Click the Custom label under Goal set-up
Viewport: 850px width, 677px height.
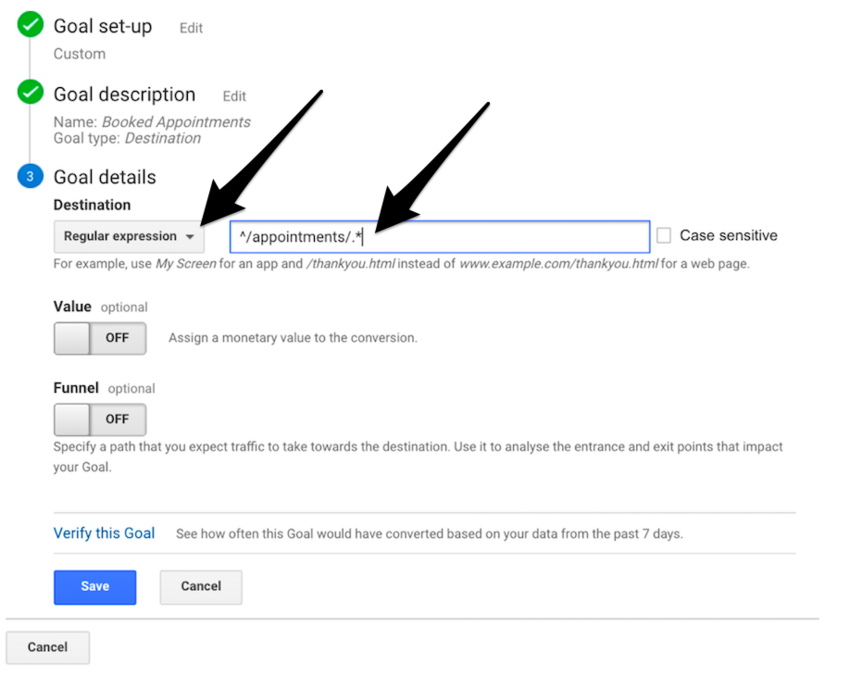tap(79, 53)
